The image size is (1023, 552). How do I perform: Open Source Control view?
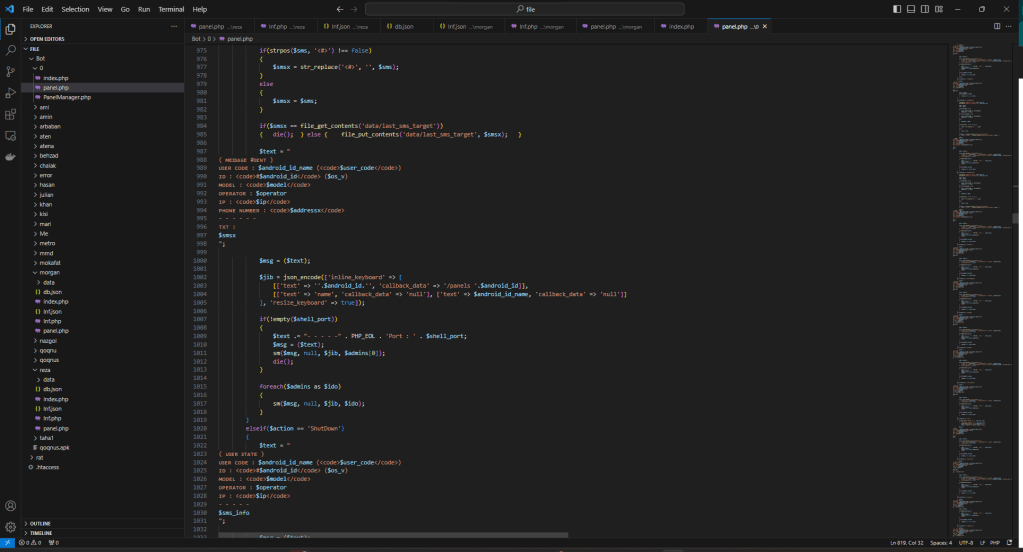10,71
